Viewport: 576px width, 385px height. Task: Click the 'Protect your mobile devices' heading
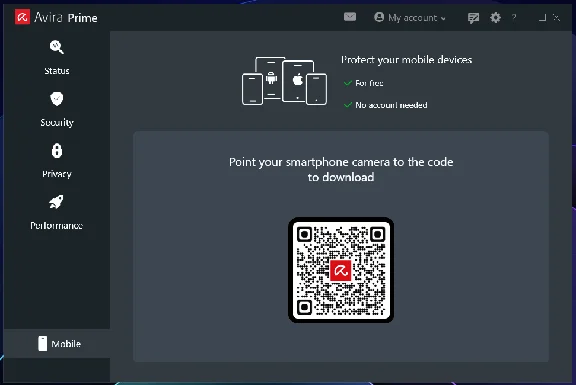[x=406, y=60]
